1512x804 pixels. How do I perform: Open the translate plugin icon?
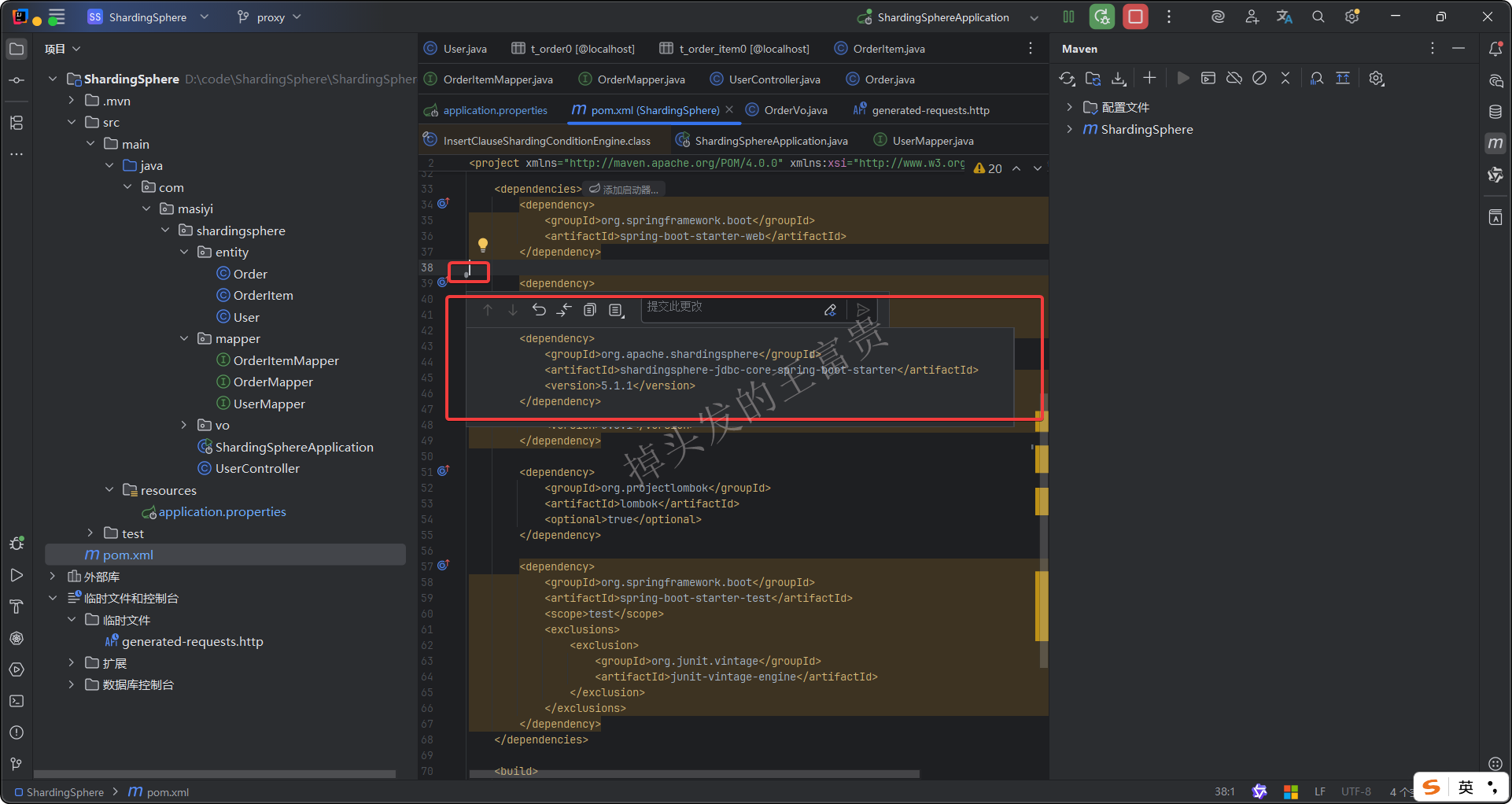click(1285, 17)
